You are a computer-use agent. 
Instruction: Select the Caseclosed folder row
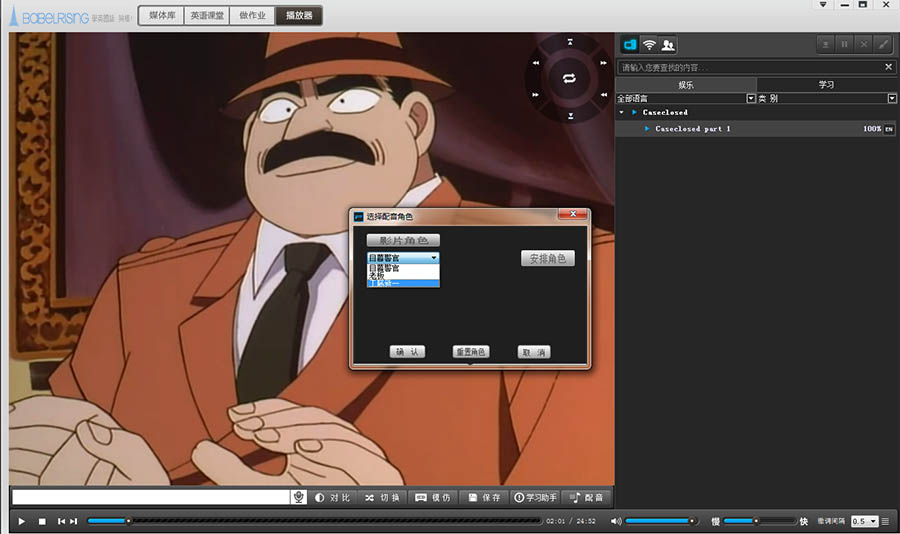click(757, 113)
